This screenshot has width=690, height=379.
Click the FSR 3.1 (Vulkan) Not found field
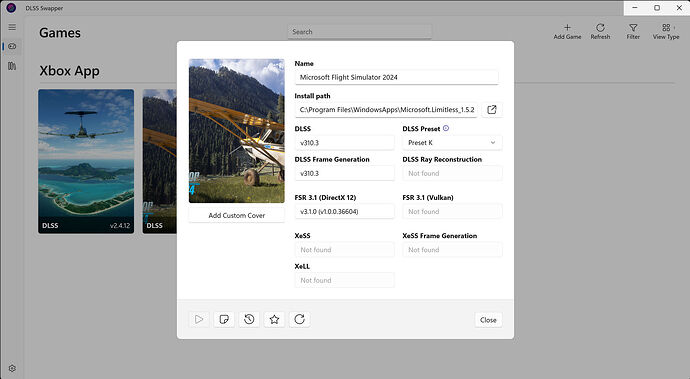452,211
